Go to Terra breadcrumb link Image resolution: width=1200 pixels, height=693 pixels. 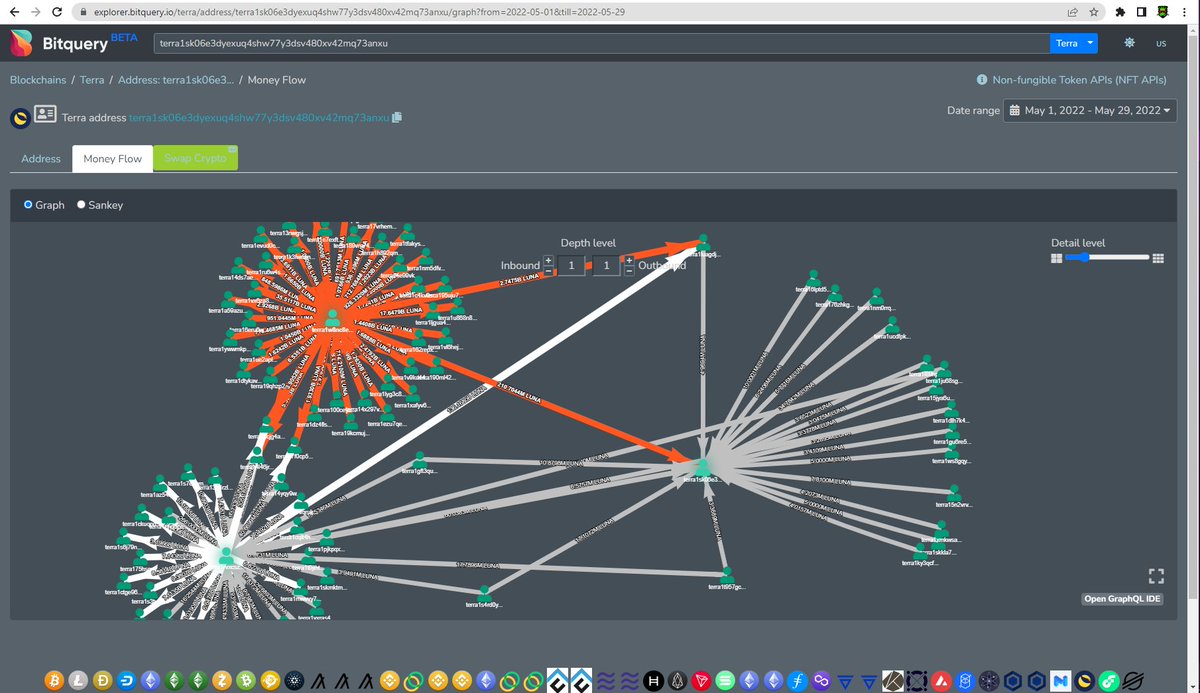click(92, 80)
